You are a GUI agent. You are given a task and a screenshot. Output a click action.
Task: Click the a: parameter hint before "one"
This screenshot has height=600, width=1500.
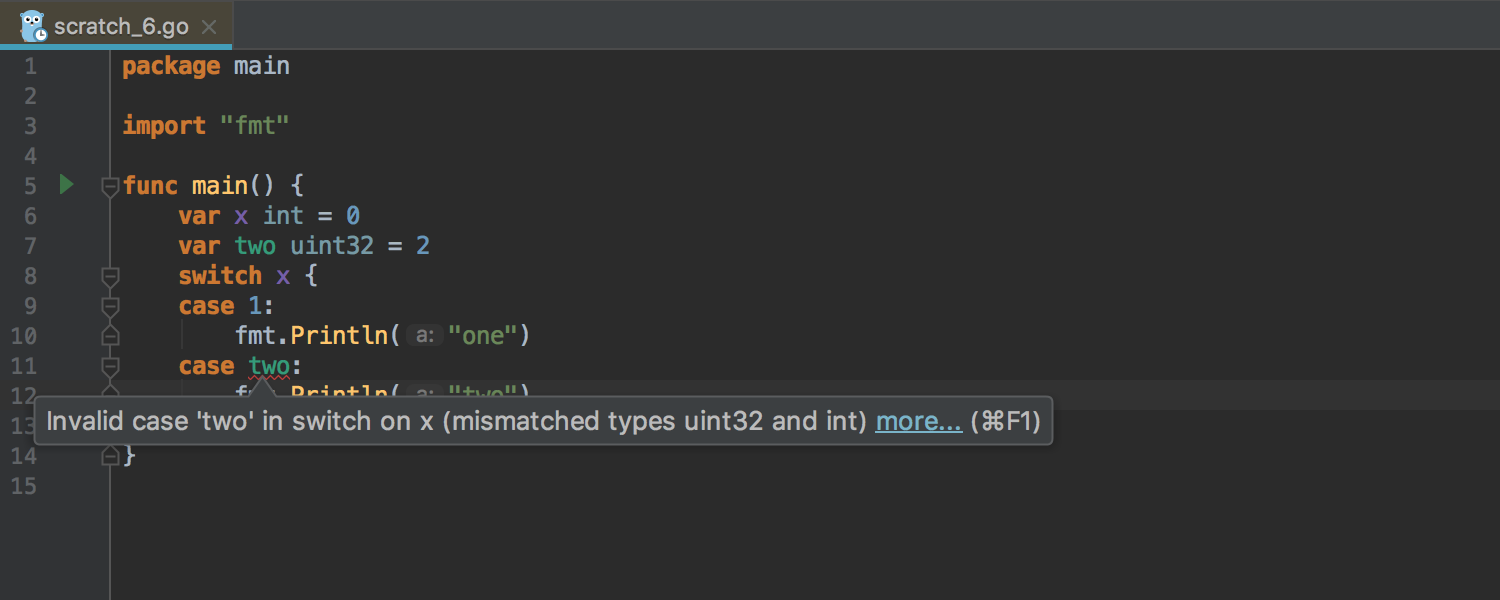click(425, 336)
